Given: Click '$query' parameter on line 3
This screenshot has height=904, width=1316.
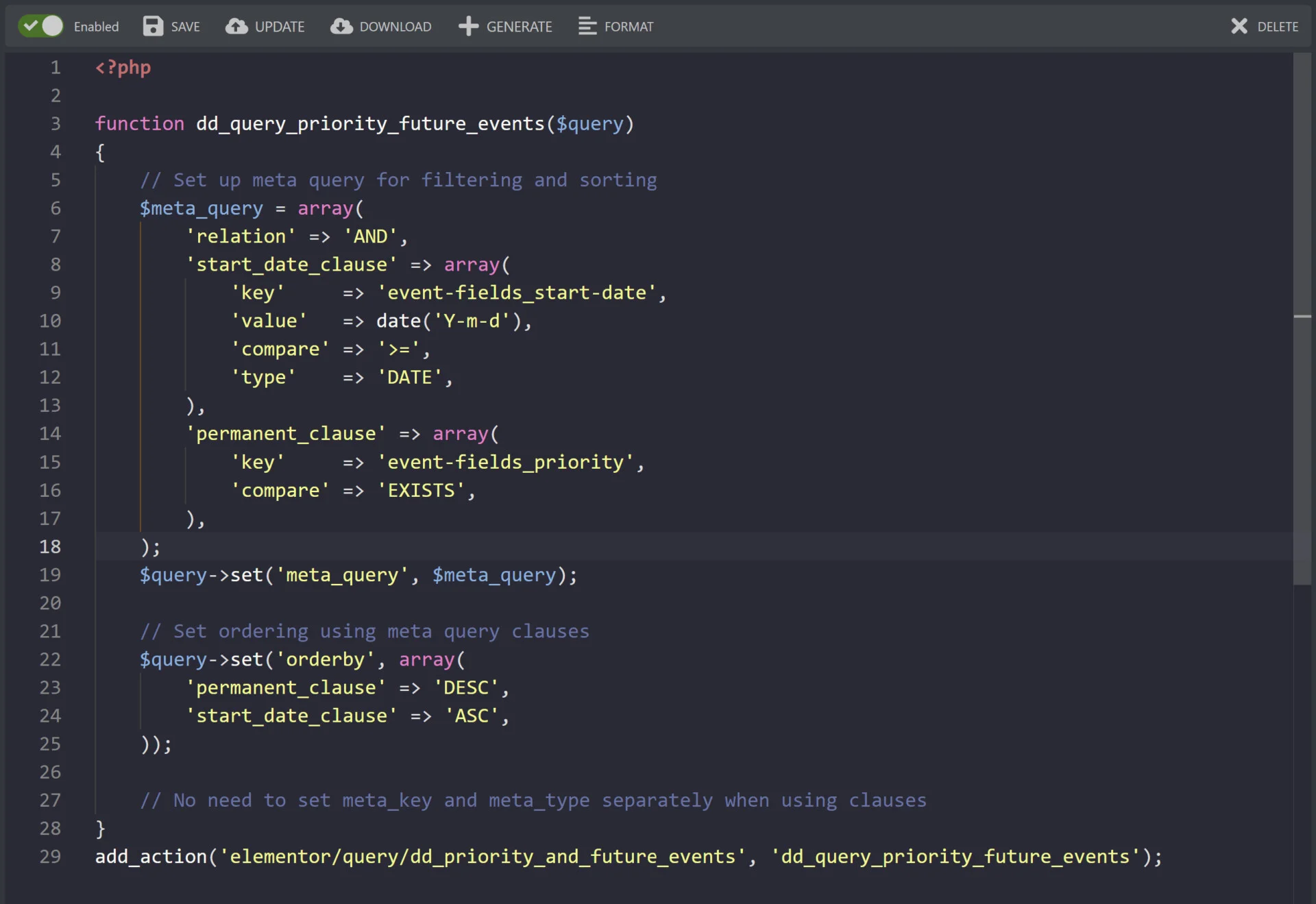Looking at the screenshot, I should click(x=590, y=123).
